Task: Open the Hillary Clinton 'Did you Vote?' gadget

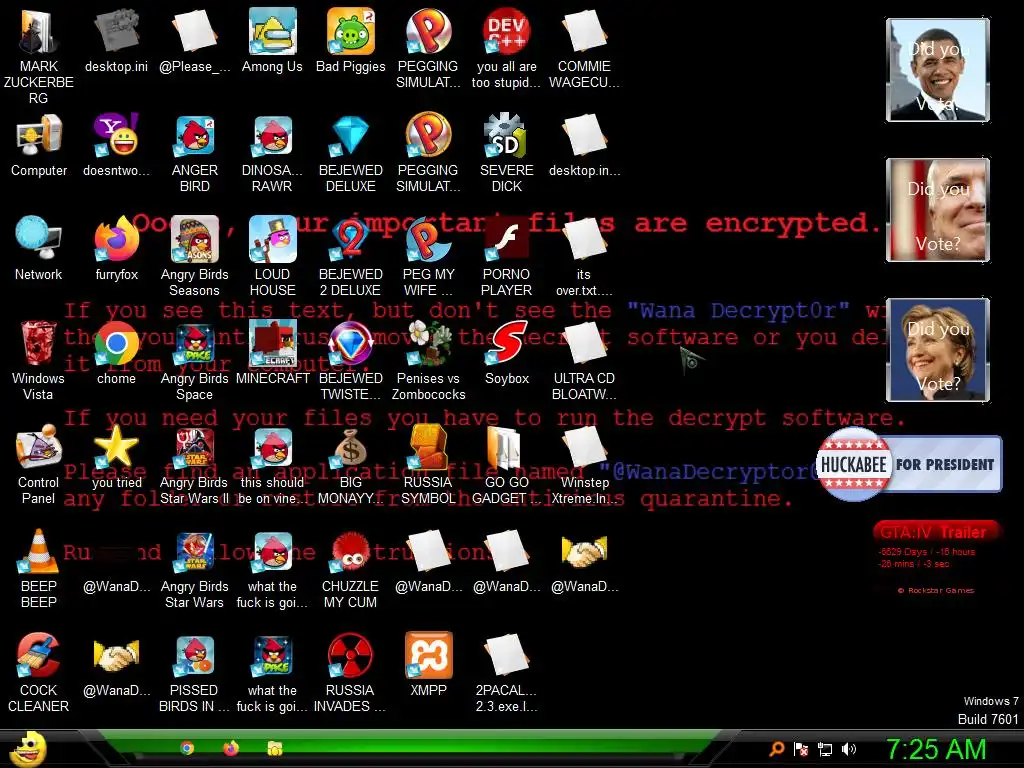Action: click(938, 350)
